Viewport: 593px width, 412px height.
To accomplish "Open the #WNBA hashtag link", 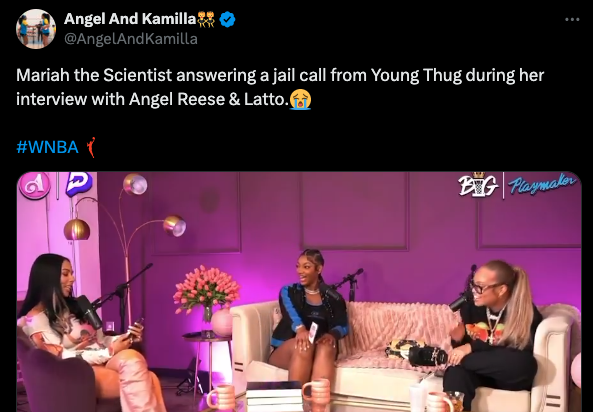I will point(47,147).
